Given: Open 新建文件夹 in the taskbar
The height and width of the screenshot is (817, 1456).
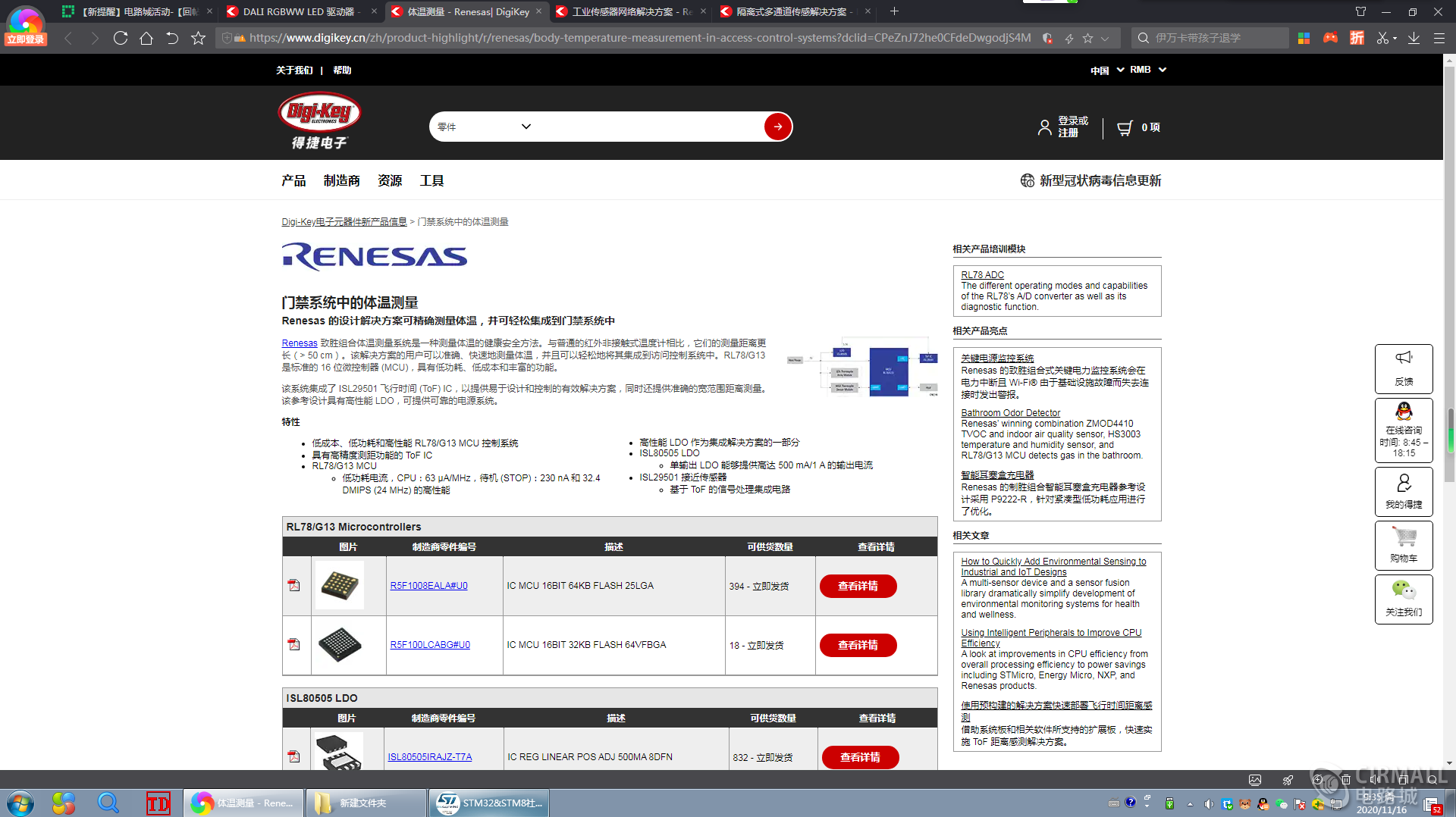Looking at the screenshot, I should [x=366, y=803].
